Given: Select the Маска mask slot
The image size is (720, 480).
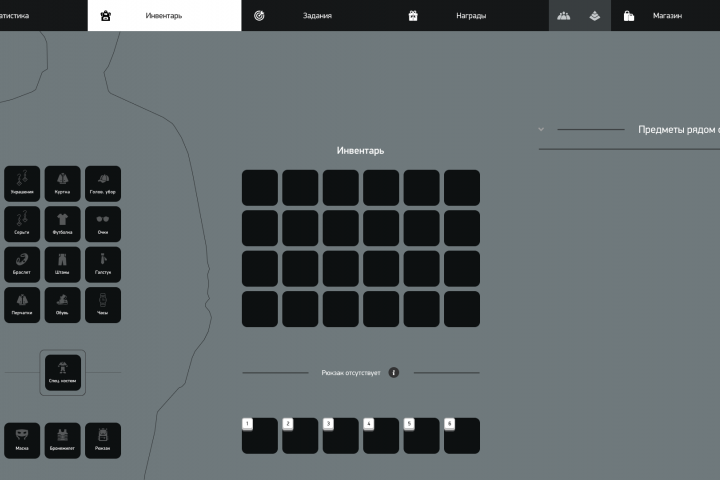Looking at the screenshot, I should pos(22,440).
